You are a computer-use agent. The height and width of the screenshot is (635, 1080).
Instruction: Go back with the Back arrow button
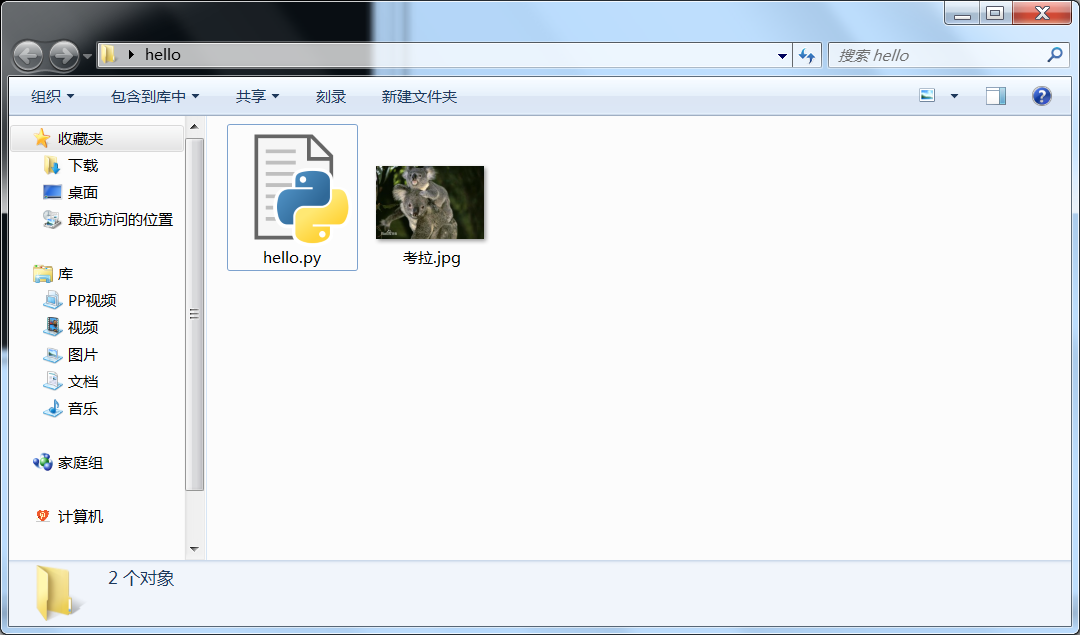point(28,55)
